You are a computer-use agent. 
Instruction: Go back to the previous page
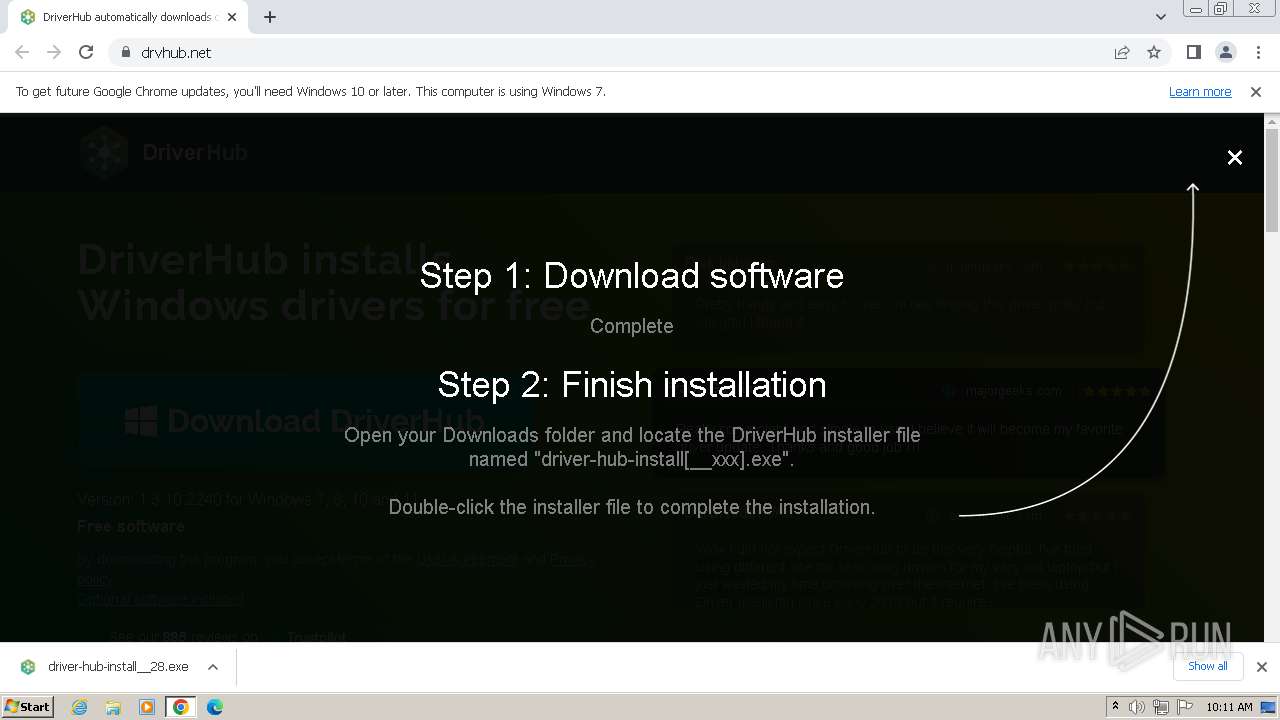point(22,52)
